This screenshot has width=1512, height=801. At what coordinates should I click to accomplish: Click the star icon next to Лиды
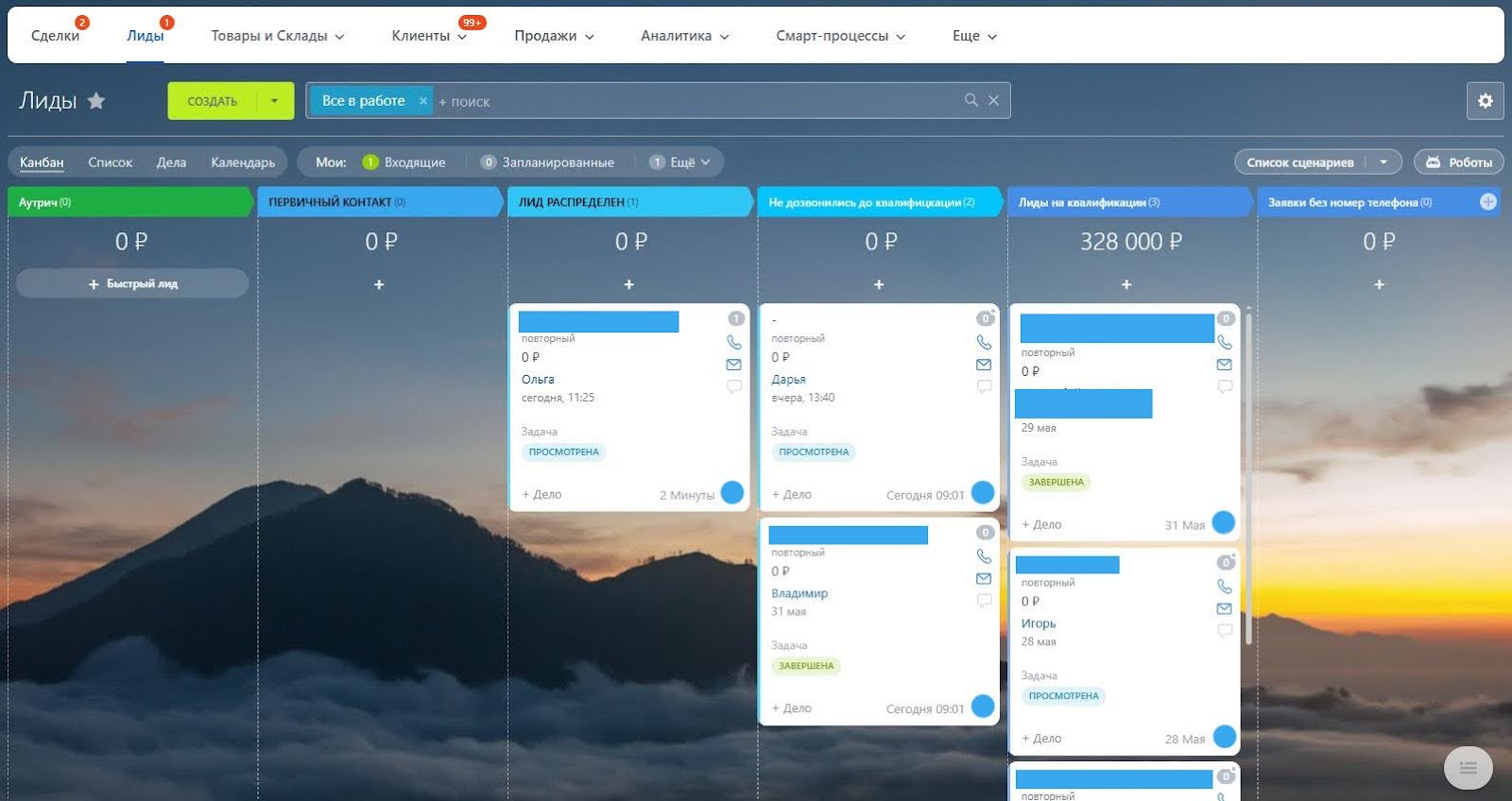tap(96, 101)
